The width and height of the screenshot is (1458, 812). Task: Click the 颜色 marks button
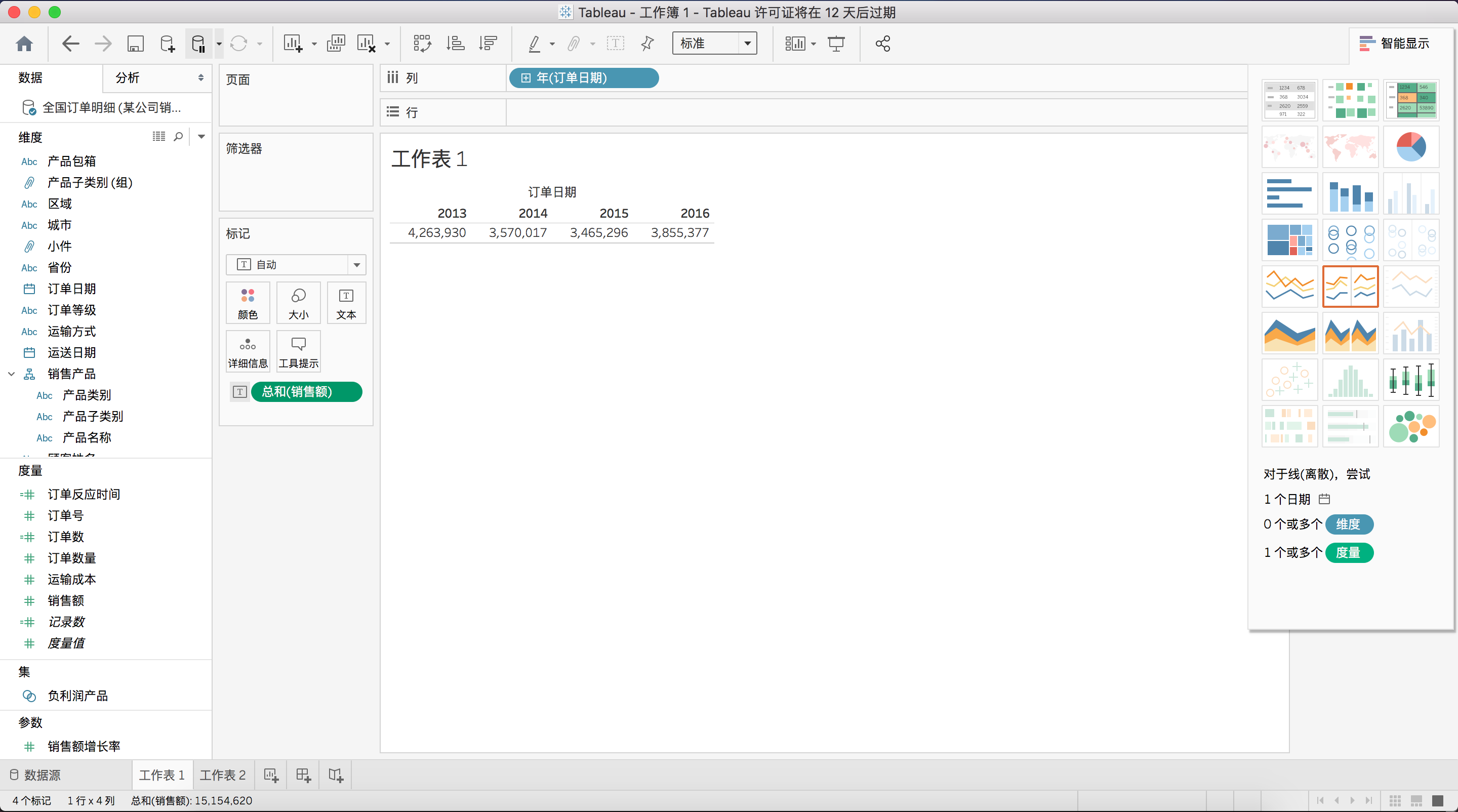248,303
